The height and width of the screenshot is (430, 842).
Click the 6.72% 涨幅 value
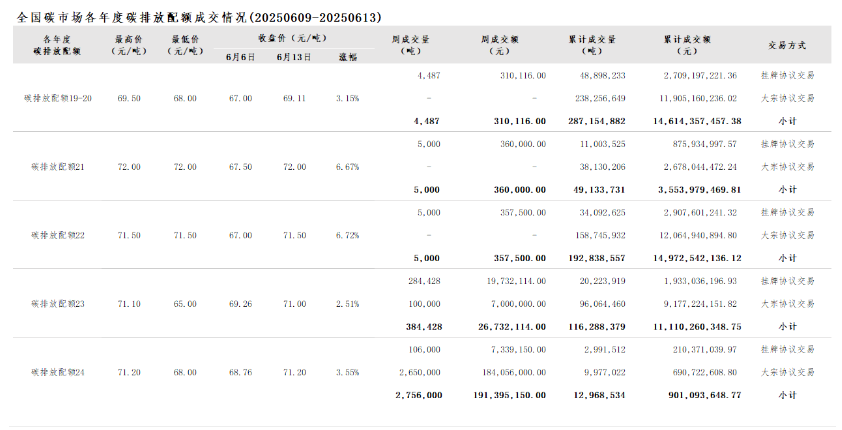347,235
